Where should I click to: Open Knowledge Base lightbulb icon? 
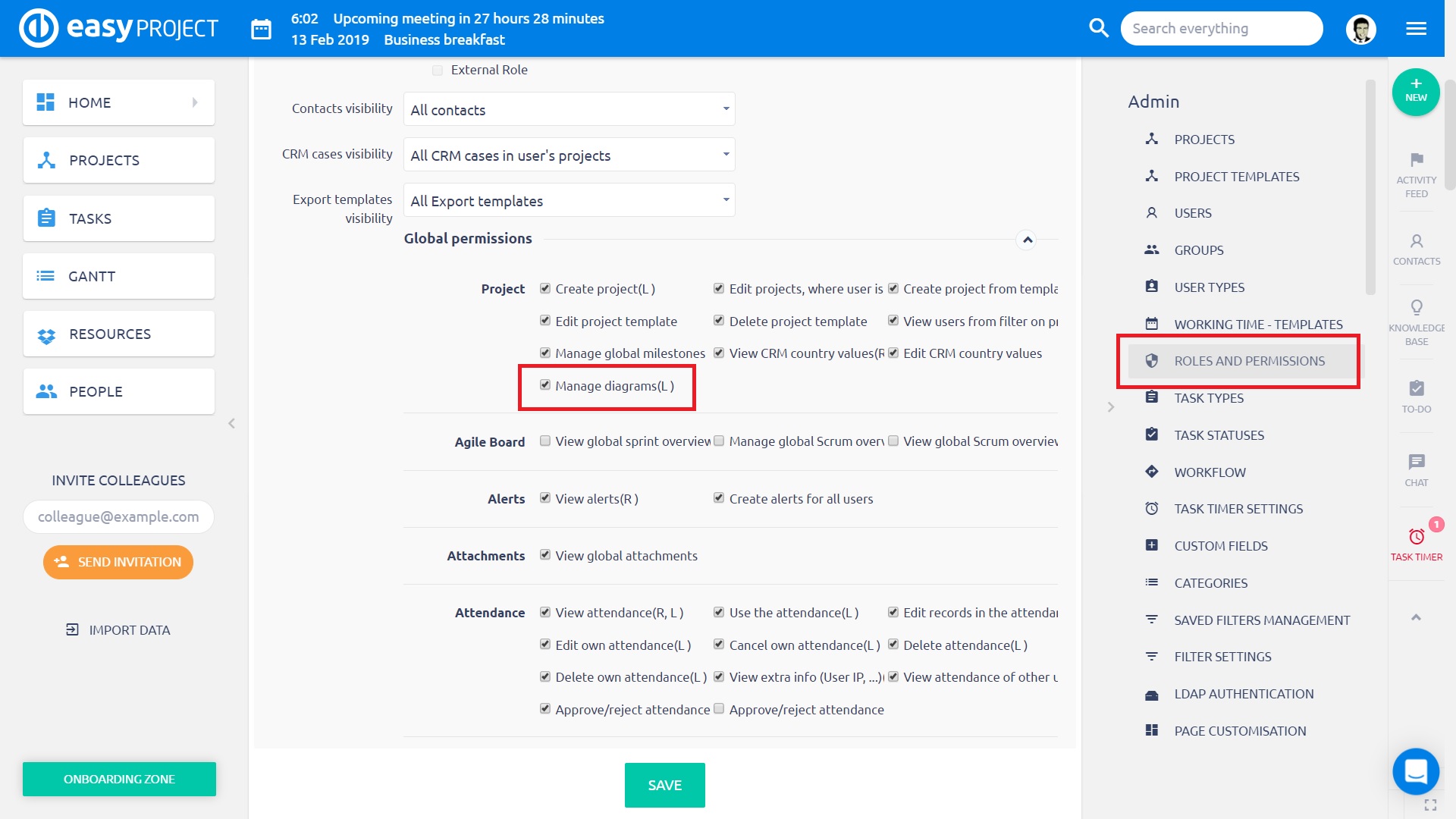click(1416, 308)
